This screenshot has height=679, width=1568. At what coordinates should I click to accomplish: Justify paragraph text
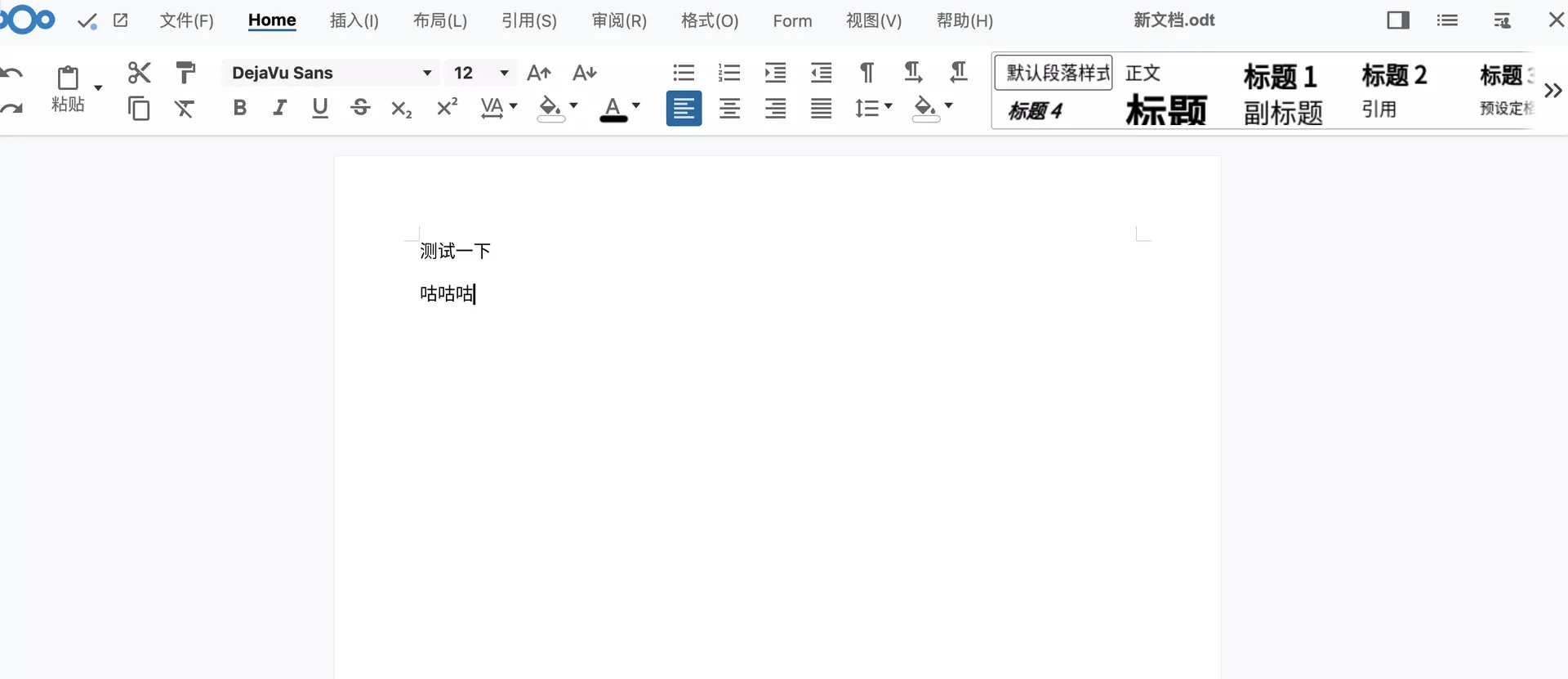[x=822, y=109]
